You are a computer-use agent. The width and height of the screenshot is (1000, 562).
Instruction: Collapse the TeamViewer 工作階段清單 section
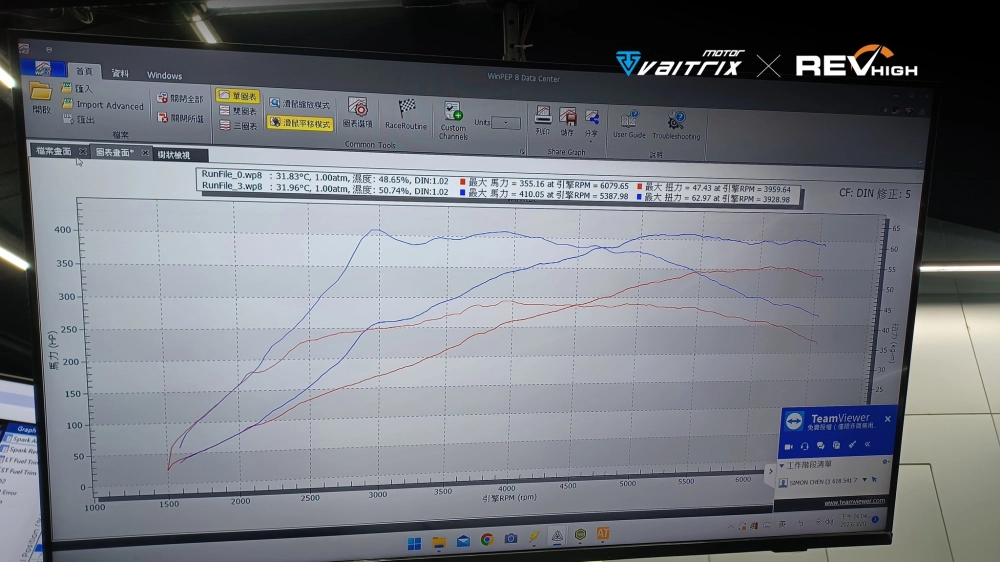(782, 466)
